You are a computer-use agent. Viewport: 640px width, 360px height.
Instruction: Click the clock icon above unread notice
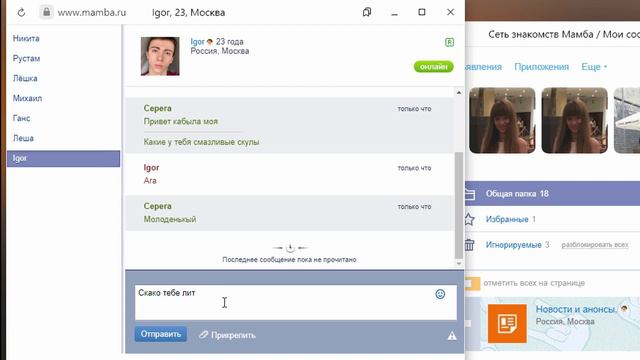[x=290, y=248]
